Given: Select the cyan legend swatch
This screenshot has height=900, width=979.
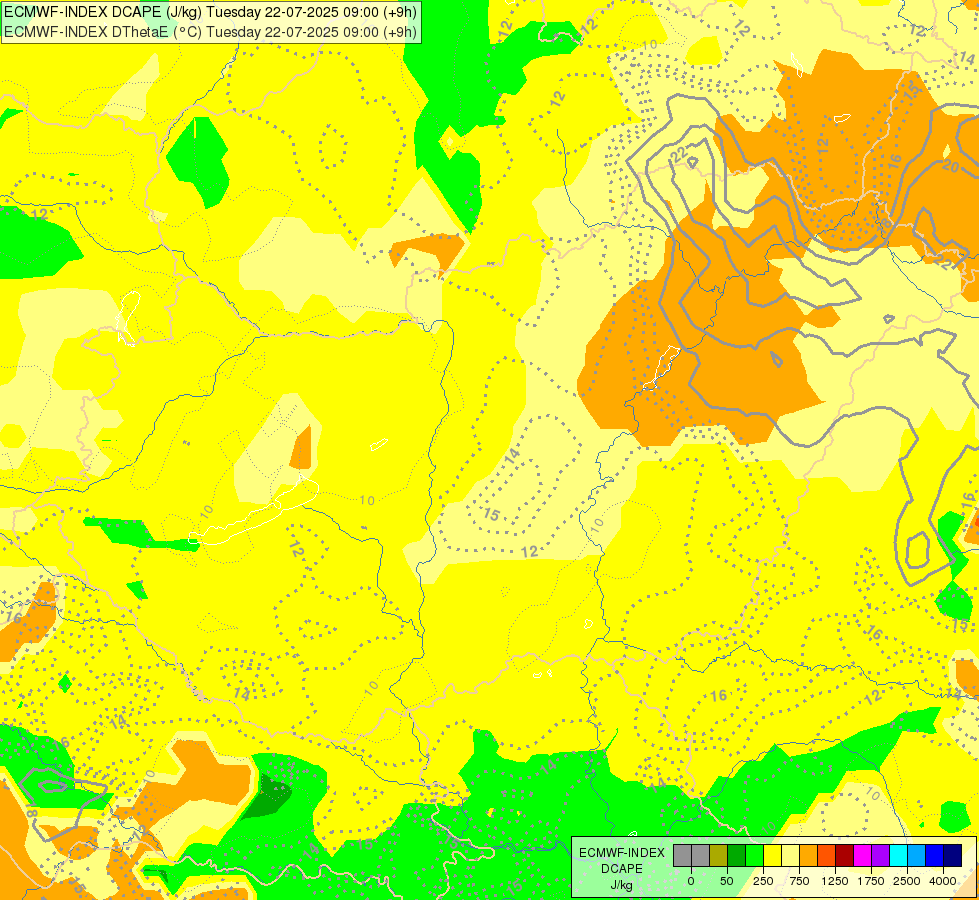Looking at the screenshot, I should [898, 855].
